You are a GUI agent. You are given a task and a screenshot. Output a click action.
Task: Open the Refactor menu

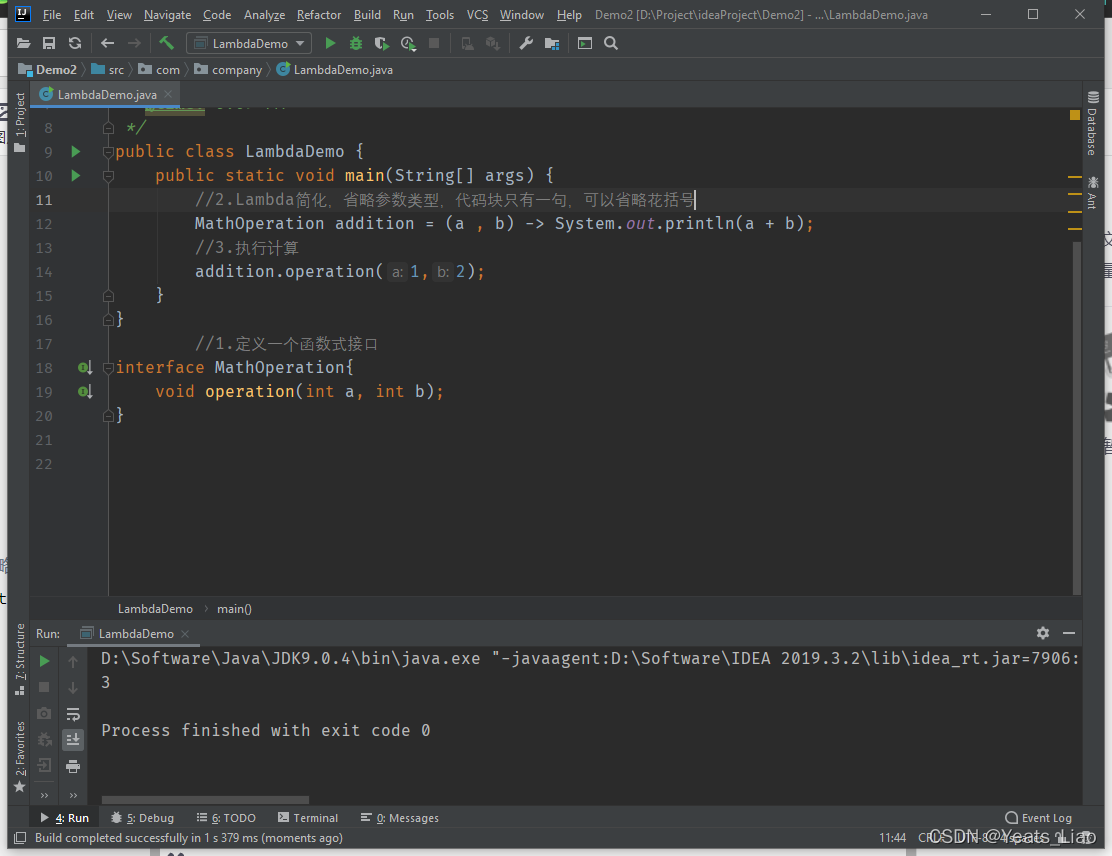(318, 15)
